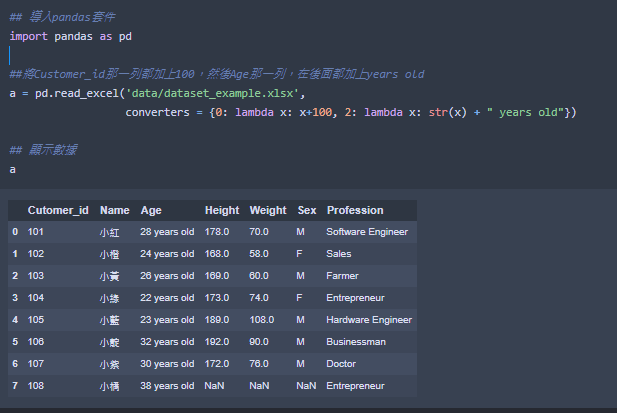Click the NaN value in Sex column
Screen dimensions: 617x413
306,386
